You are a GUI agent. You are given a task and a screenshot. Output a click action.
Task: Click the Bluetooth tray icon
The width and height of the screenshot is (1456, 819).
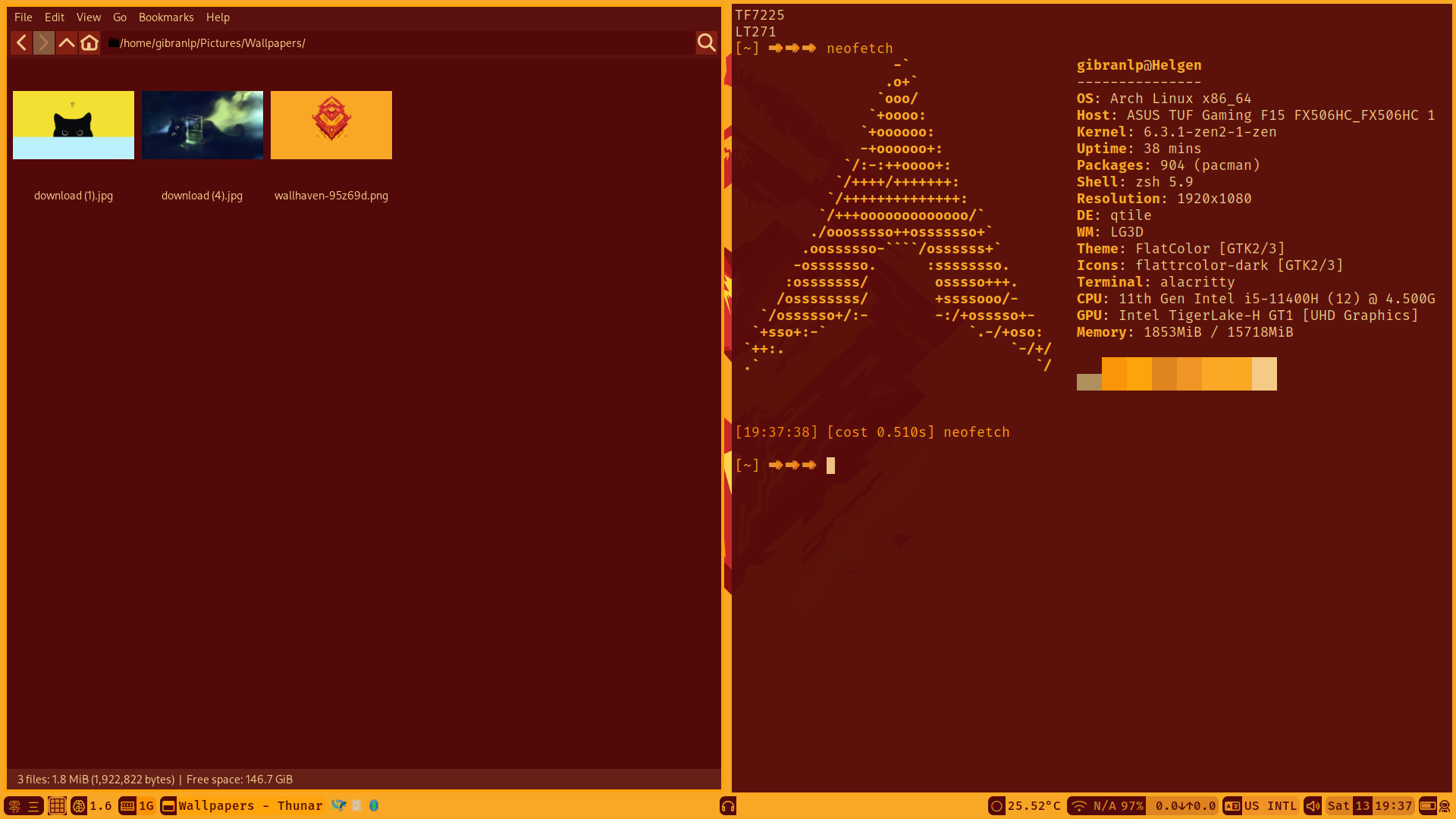[374, 806]
